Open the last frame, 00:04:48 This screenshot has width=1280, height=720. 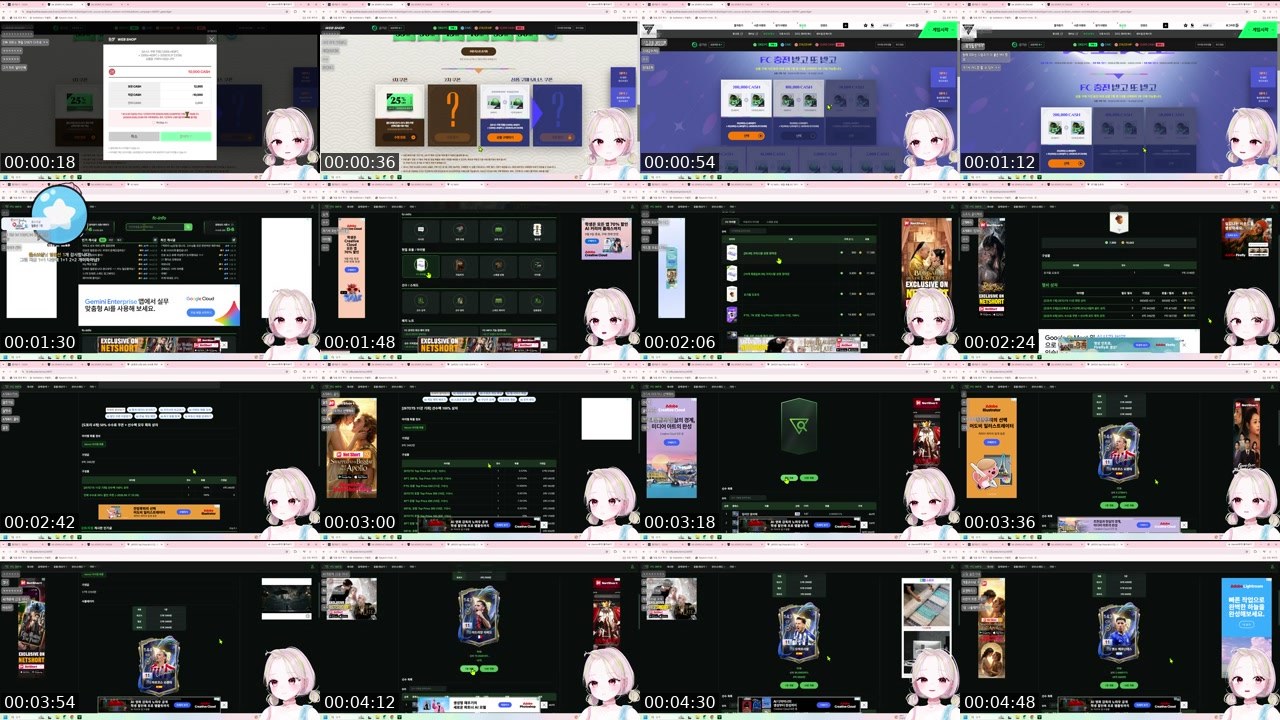pos(1120,630)
